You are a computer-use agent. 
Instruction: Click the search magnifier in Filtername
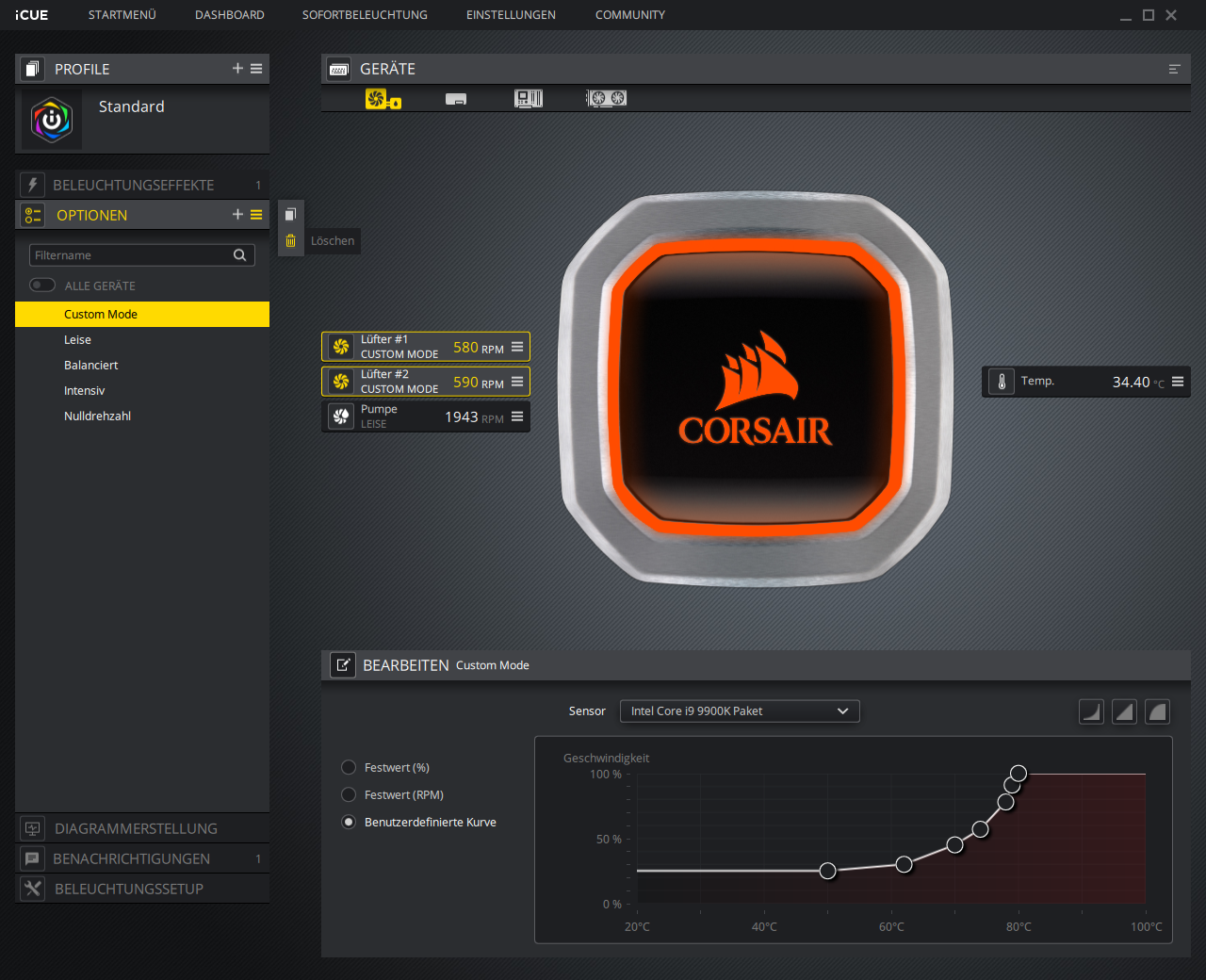click(239, 255)
